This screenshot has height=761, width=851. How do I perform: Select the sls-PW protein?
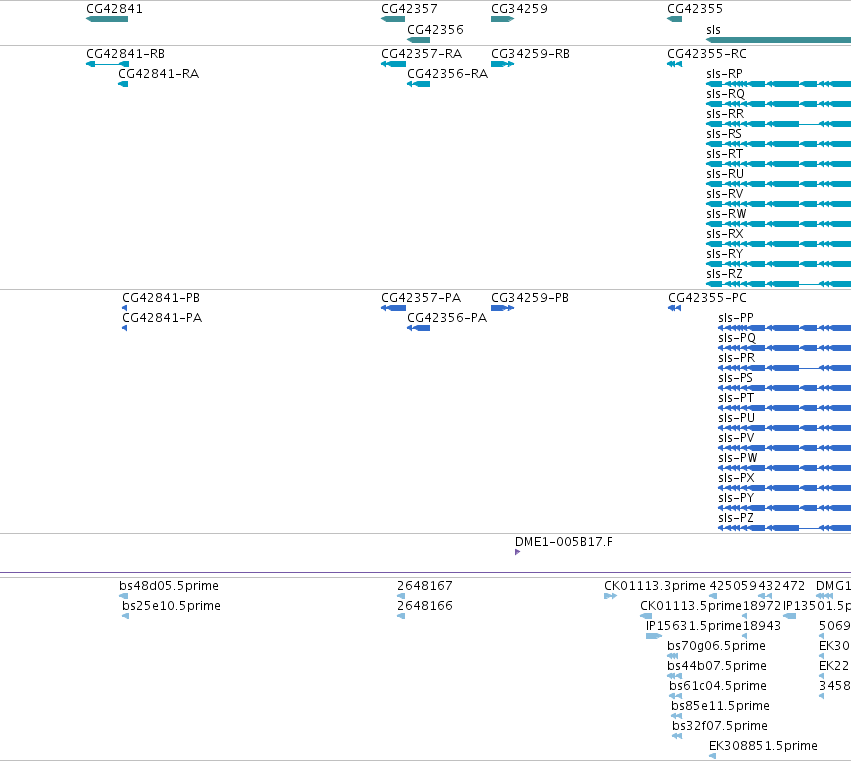(x=784, y=468)
